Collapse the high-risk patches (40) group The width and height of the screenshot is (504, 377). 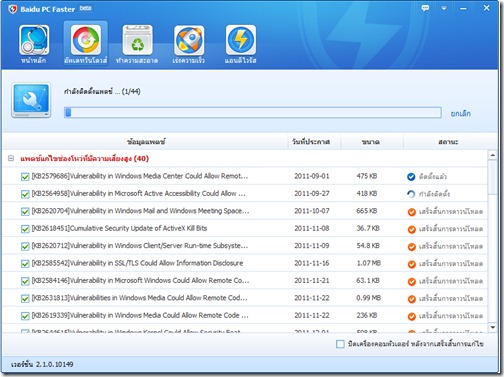(11, 158)
